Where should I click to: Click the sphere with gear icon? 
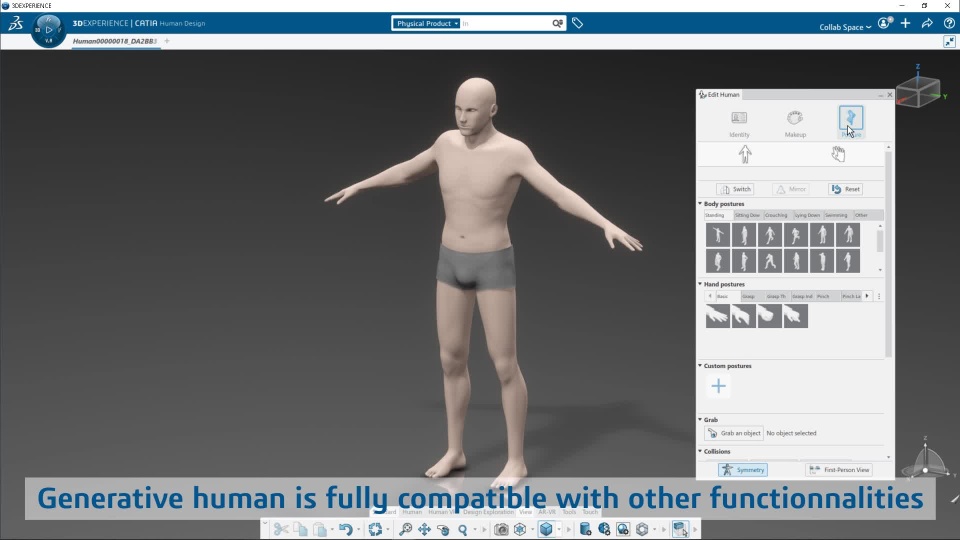(604, 529)
